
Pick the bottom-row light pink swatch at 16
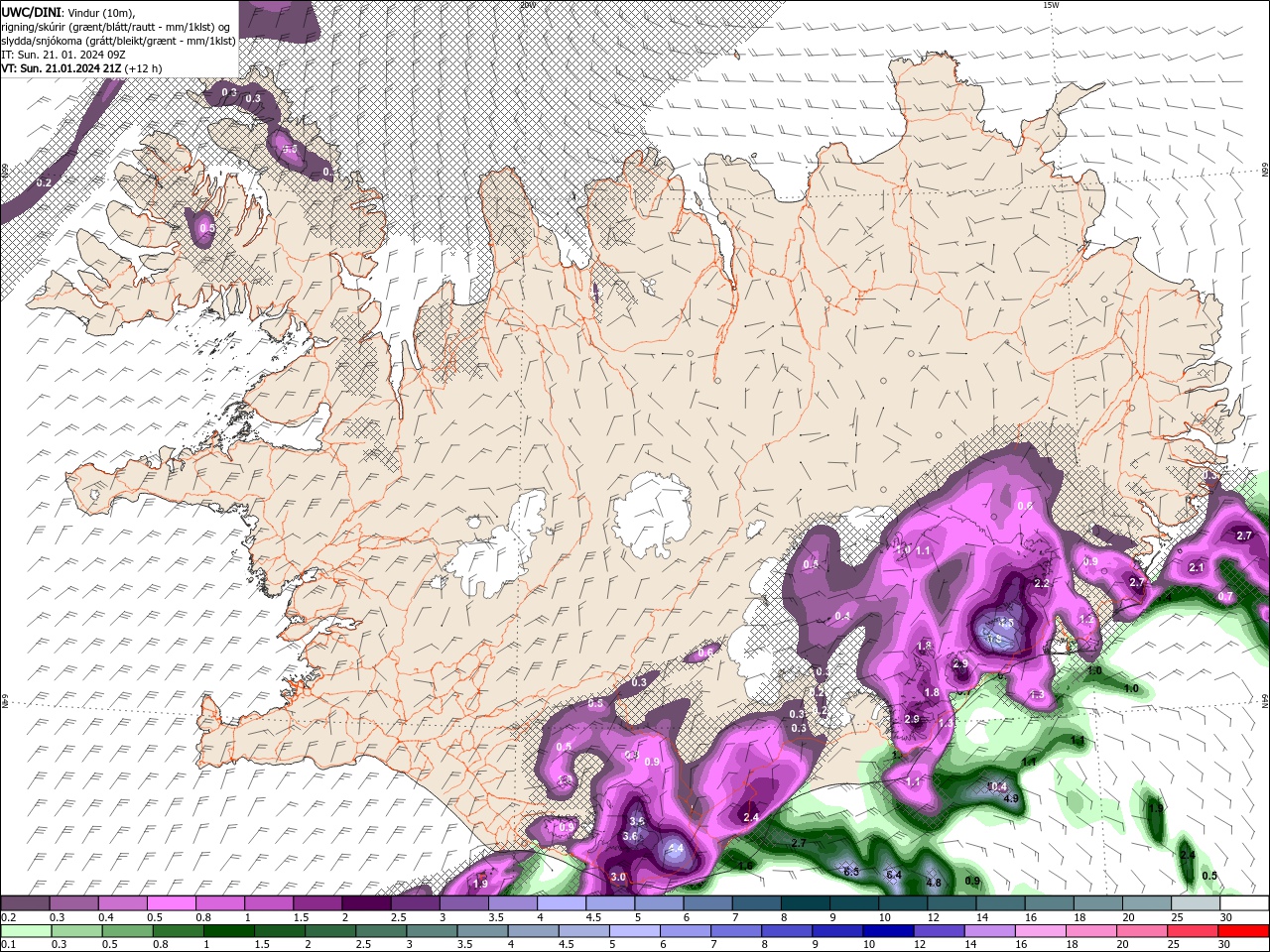[x=1039, y=931]
